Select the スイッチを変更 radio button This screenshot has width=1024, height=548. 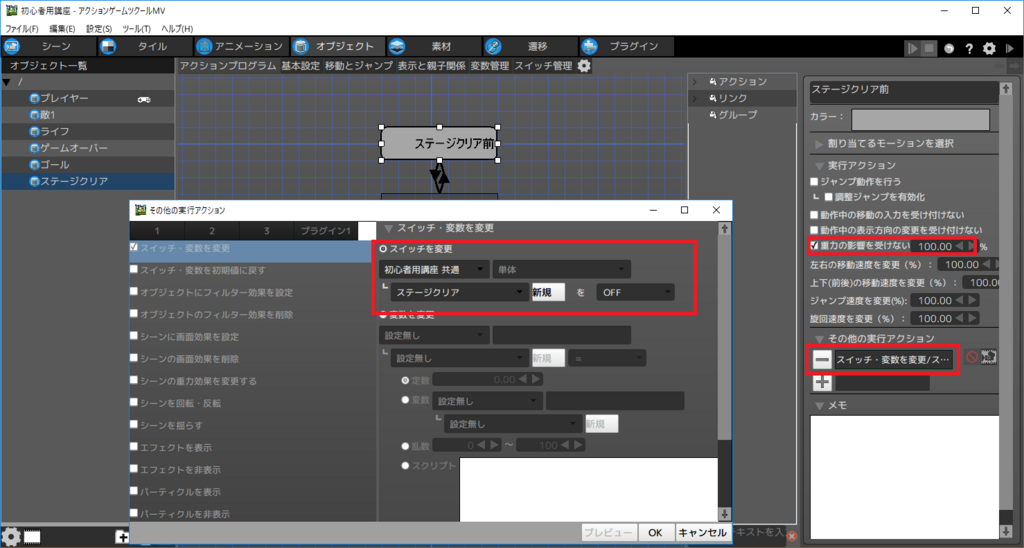coord(383,249)
